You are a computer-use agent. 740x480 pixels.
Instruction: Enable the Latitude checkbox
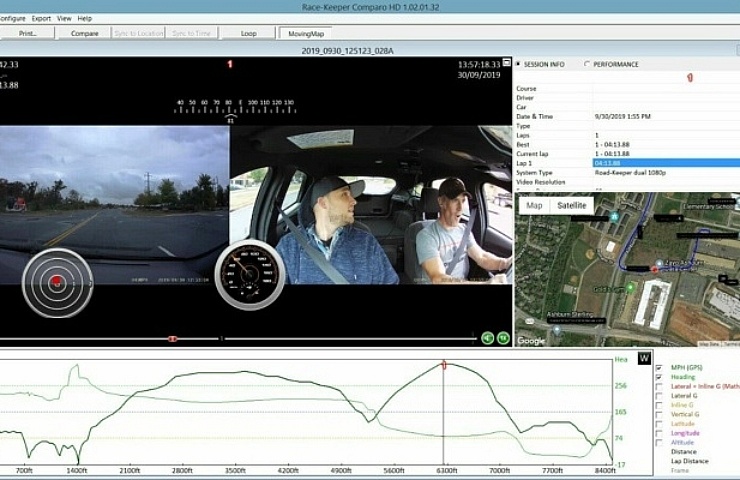(659, 424)
